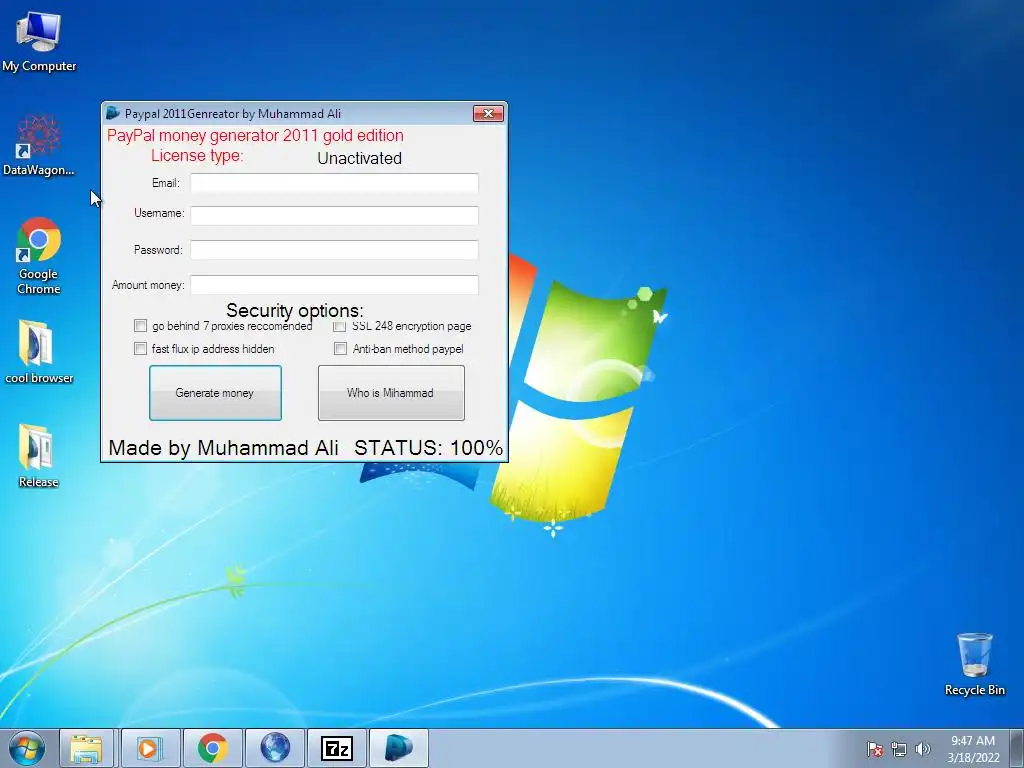Select the Password text box
The width and height of the screenshot is (1024, 768).
pyautogui.click(x=334, y=249)
